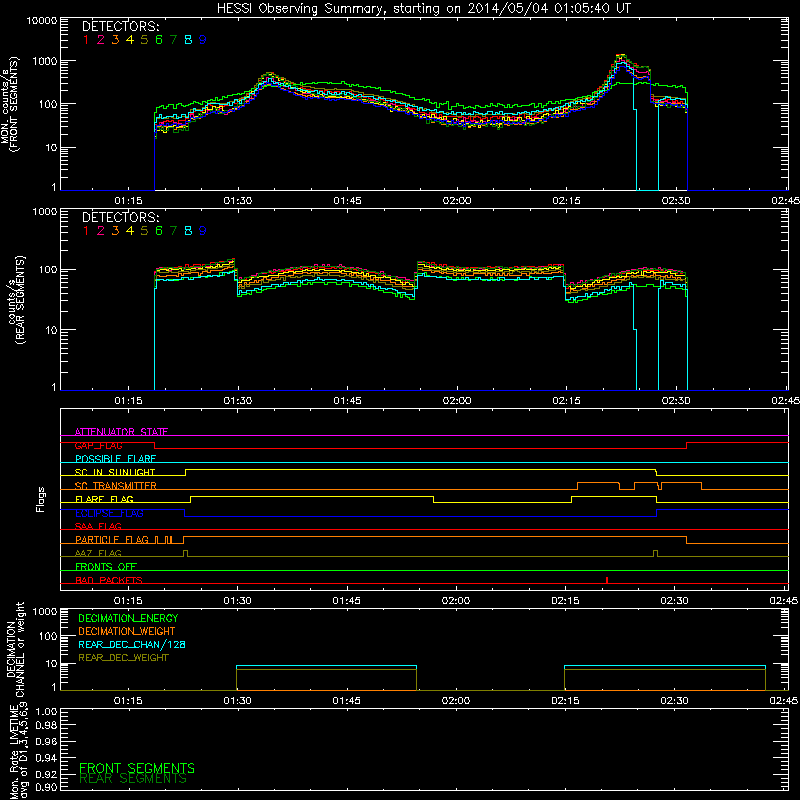Click the REAR SEGMENTS counts/s axis label
Viewport: 800px width, 800px height.
tap(15, 300)
